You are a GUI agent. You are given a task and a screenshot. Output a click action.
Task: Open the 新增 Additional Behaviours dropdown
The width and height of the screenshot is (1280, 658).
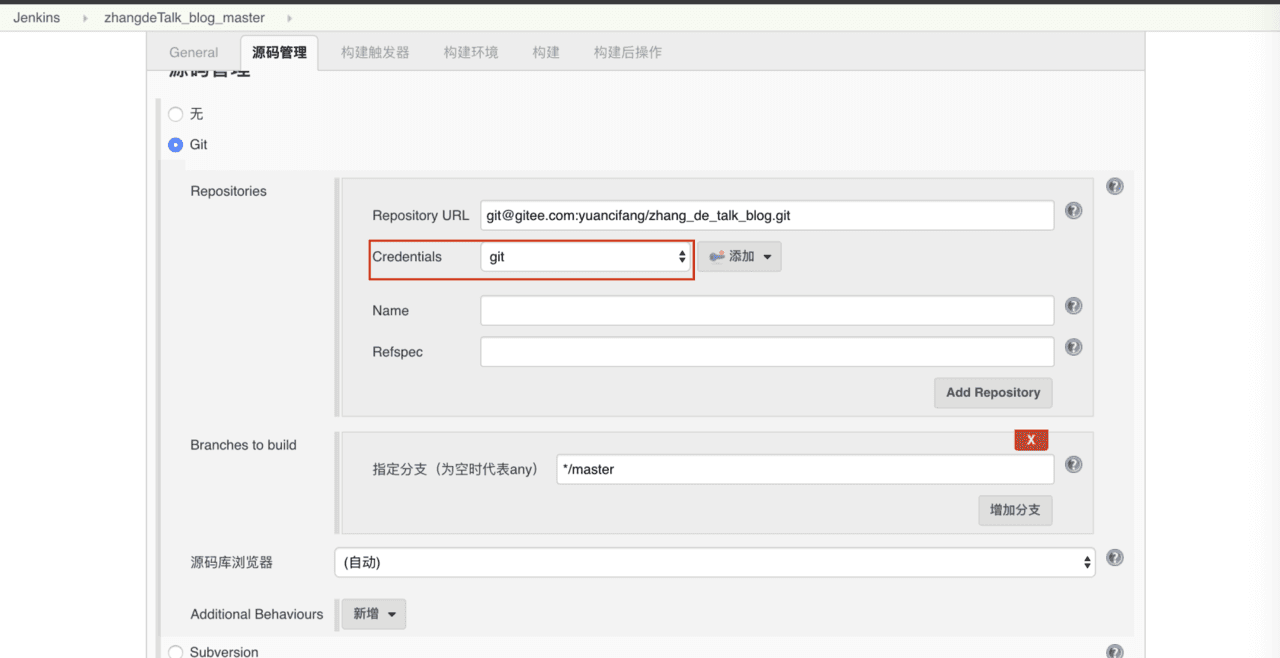[x=374, y=614]
